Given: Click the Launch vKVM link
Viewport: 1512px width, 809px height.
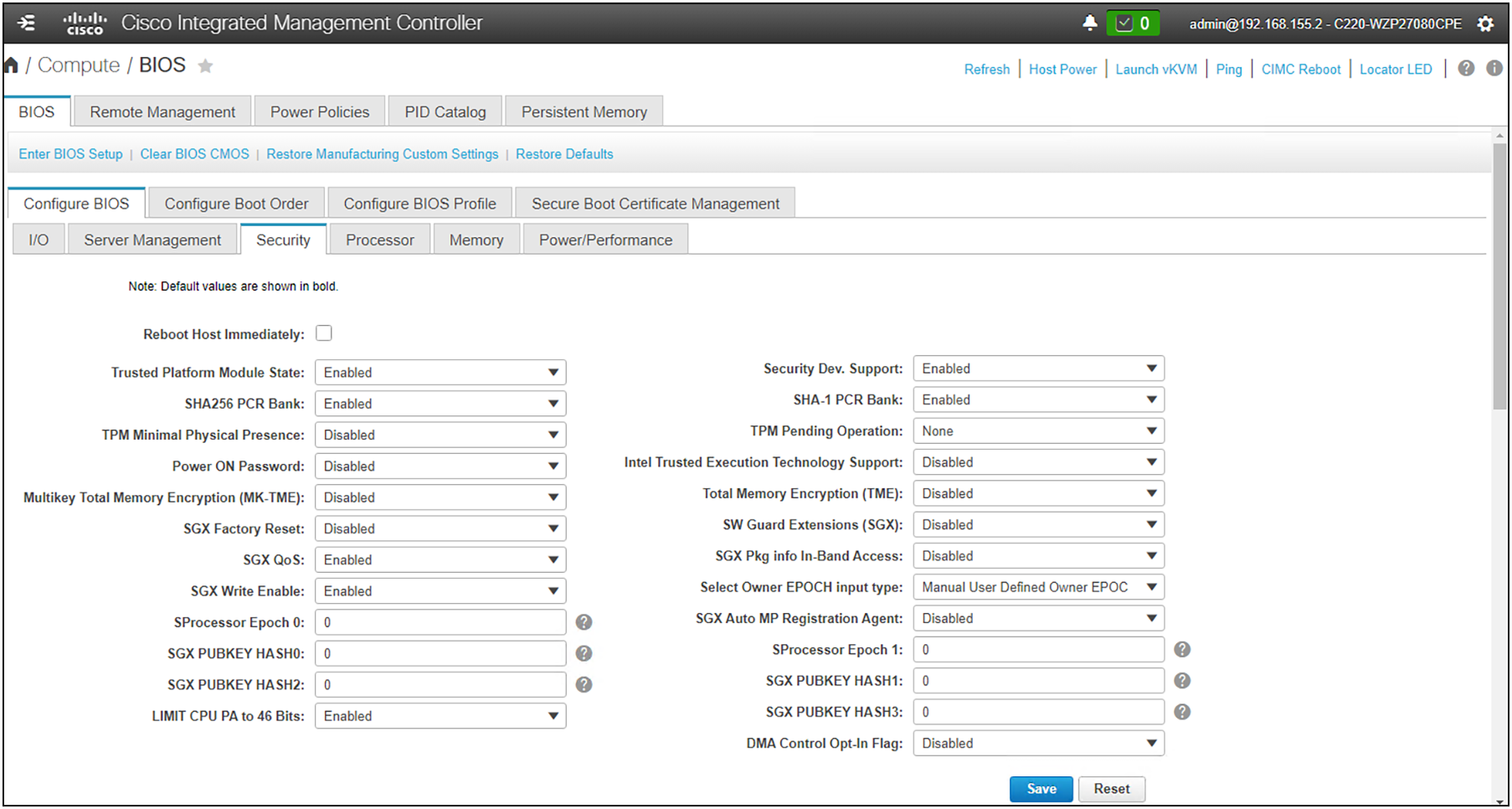Looking at the screenshot, I should pyautogui.click(x=1156, y=70).
